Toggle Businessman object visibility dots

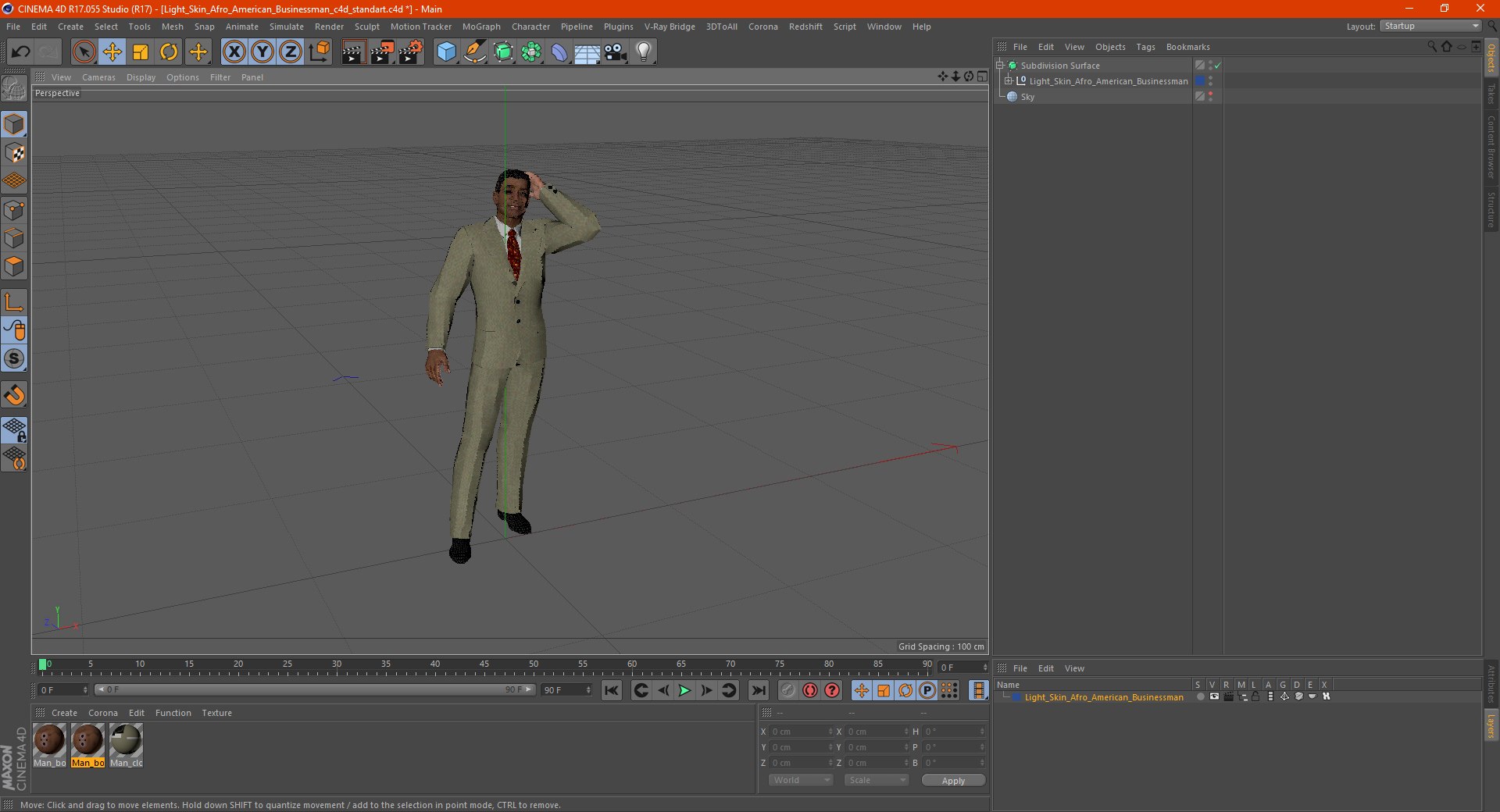pos(1210,81)
